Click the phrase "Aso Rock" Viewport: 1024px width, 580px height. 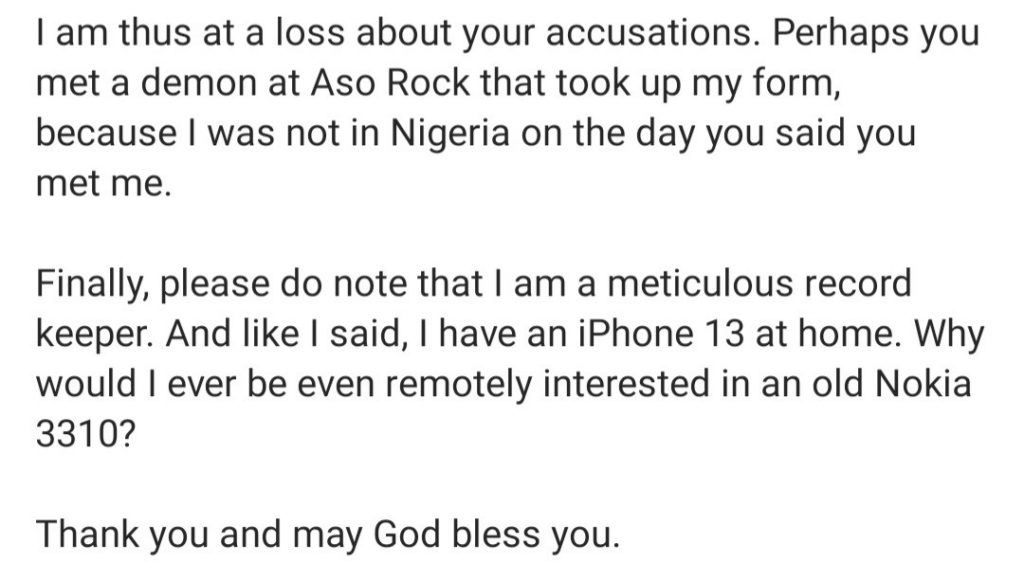[390, 83]
